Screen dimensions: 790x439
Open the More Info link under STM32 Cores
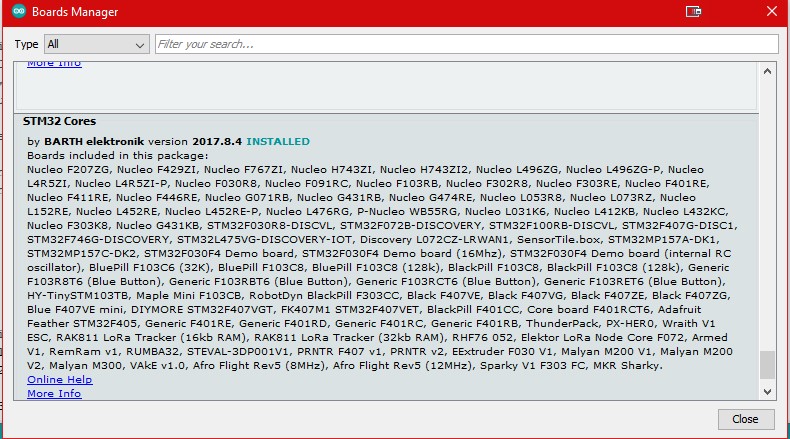pos(54,394)
